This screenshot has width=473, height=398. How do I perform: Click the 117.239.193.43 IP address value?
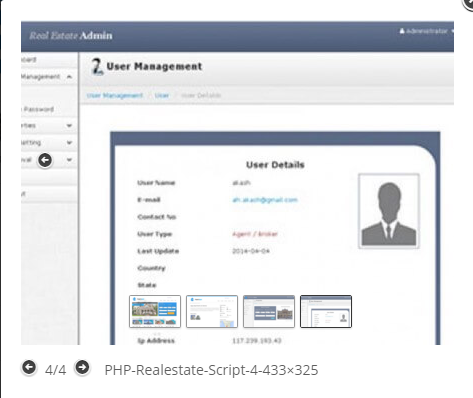click(257, 341)
